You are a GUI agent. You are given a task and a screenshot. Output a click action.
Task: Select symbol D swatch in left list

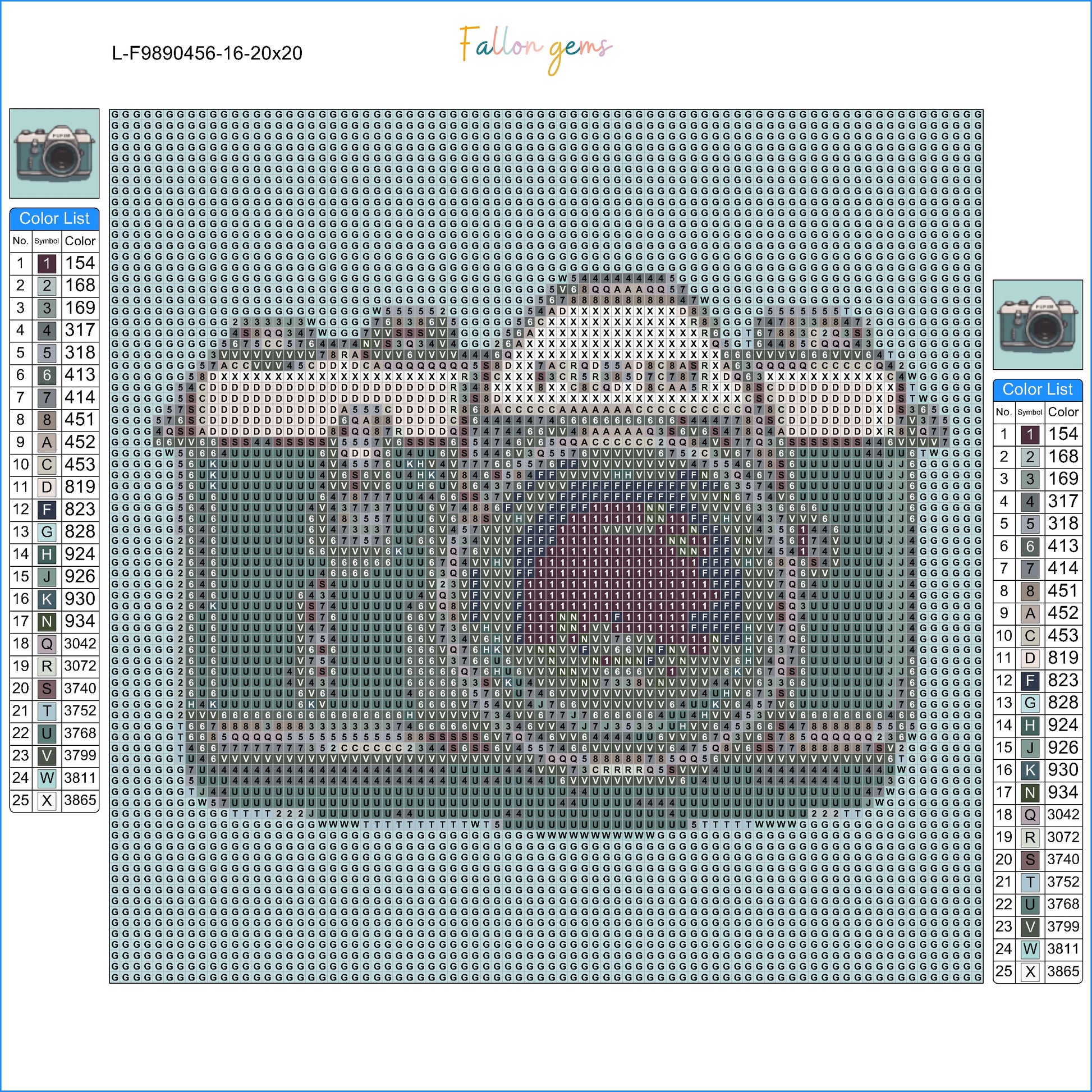tap(47, 487)
